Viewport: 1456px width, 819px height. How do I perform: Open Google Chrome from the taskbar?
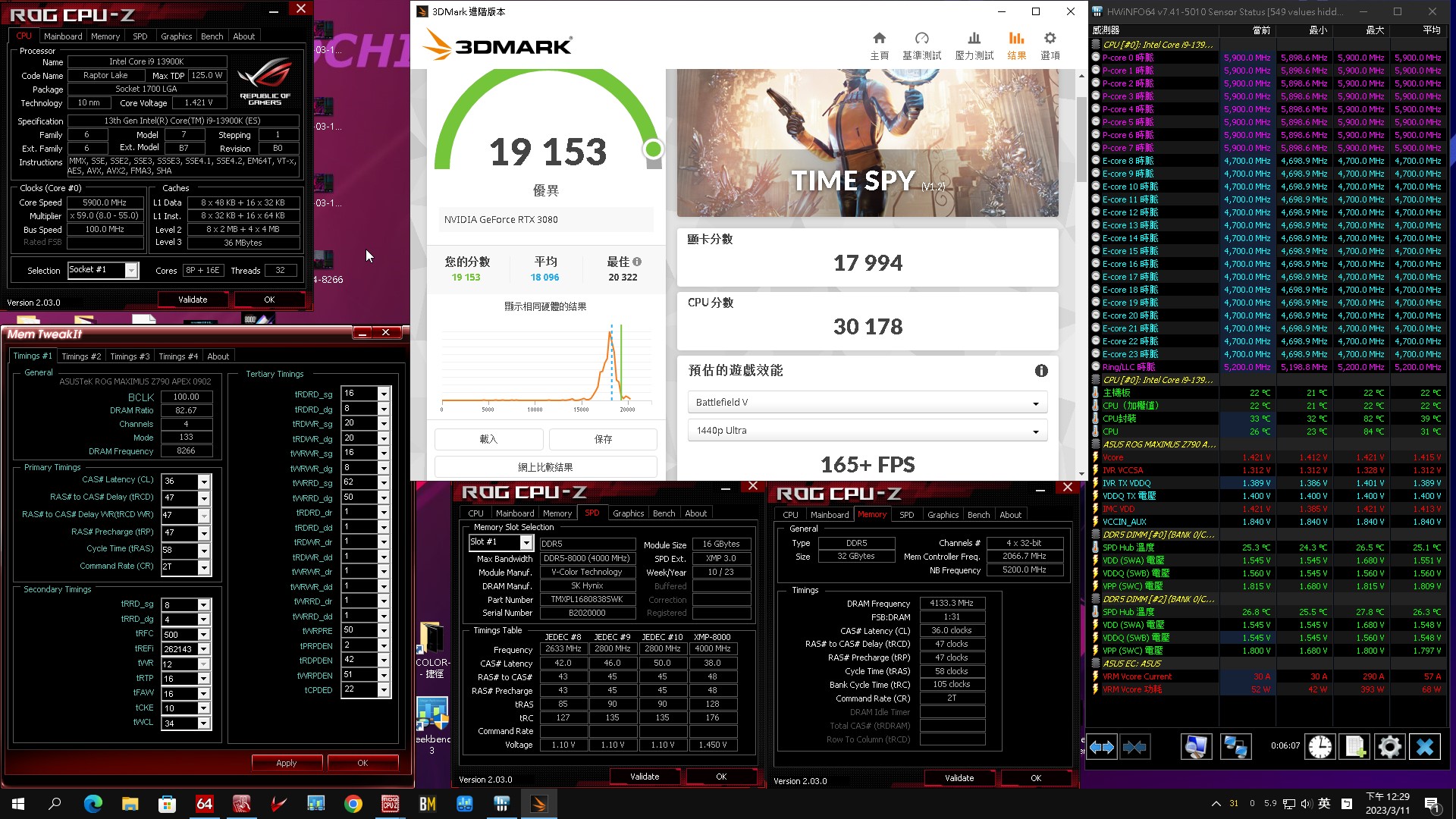pyautogui.click(x=353, y=804)
